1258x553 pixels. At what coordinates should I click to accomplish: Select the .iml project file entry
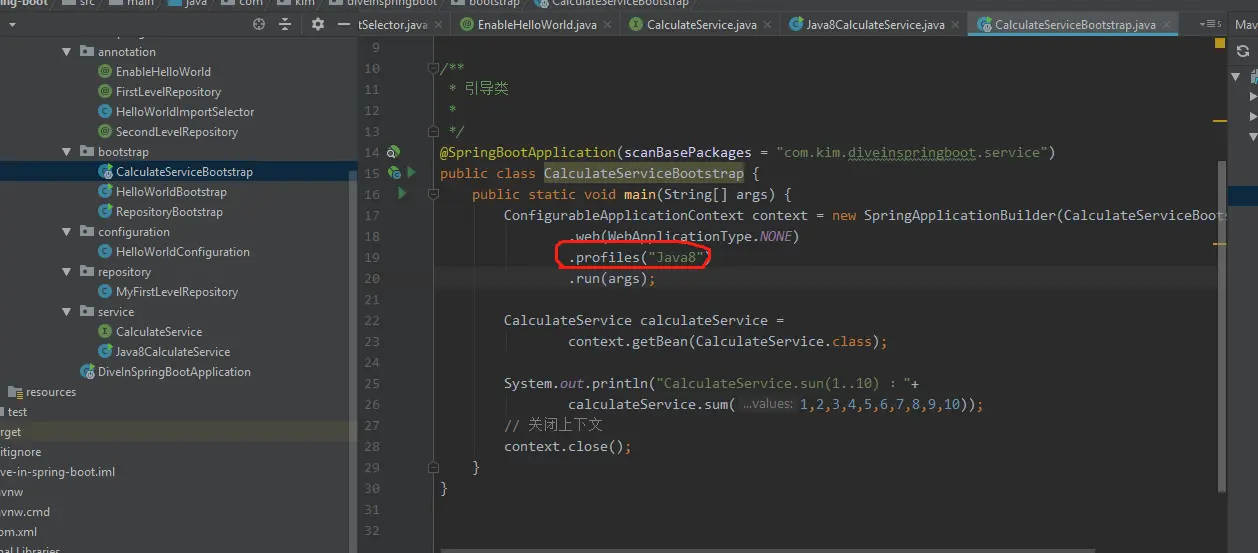[58, 472]
